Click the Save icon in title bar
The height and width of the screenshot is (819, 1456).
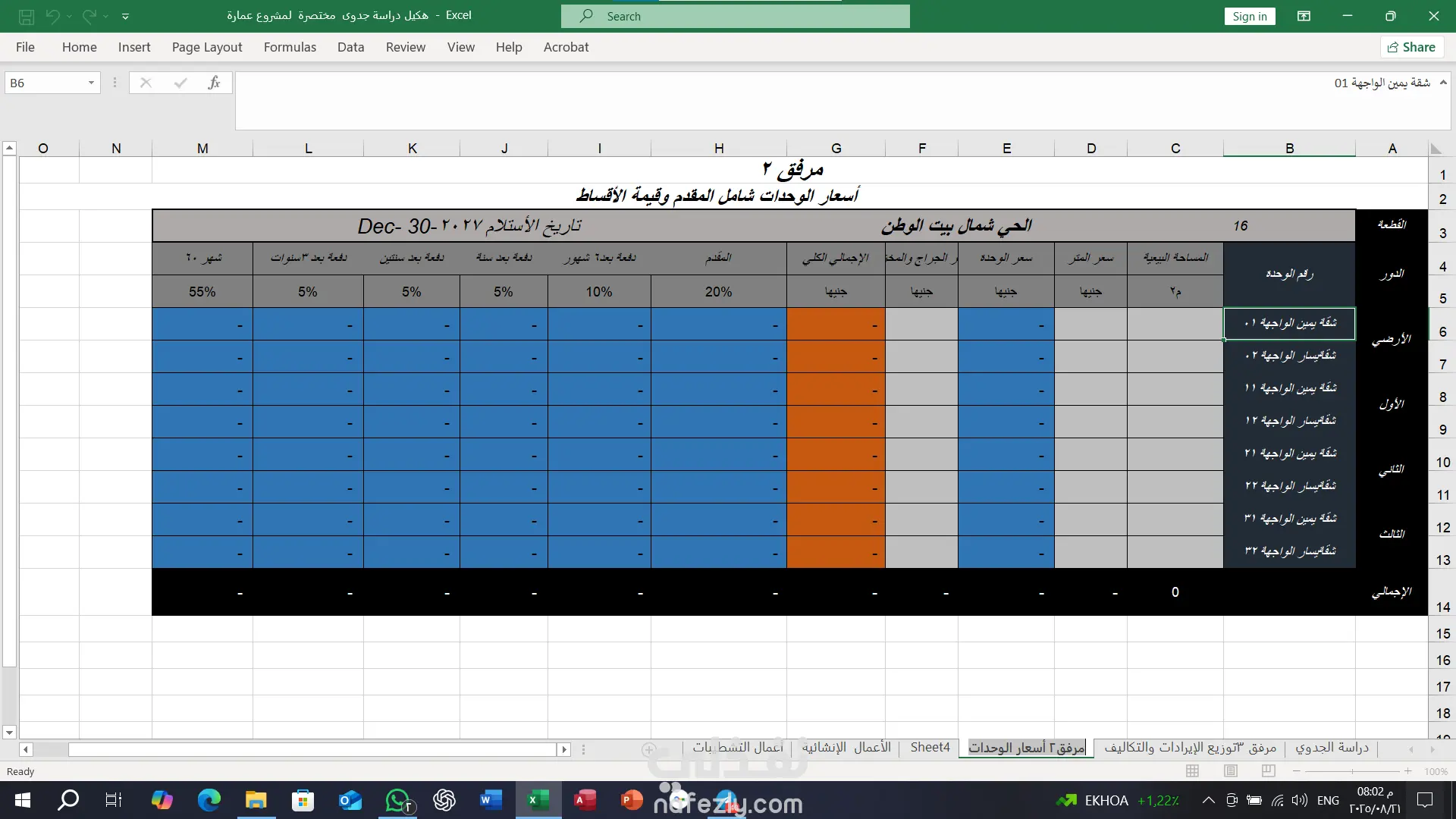point(26,16)
